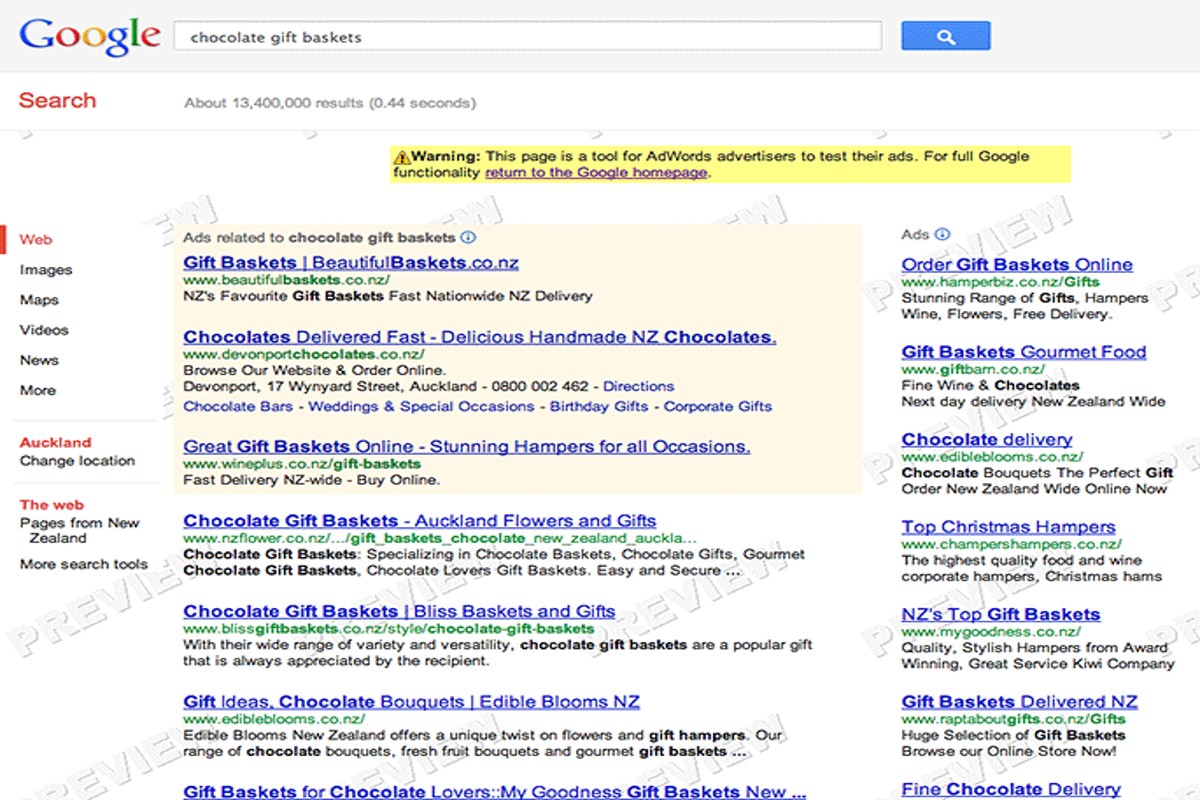The height and width of the screenshot is (800, 1200).
Task: Click the yellow warning triangle icon
Action: tap(402, 157)
